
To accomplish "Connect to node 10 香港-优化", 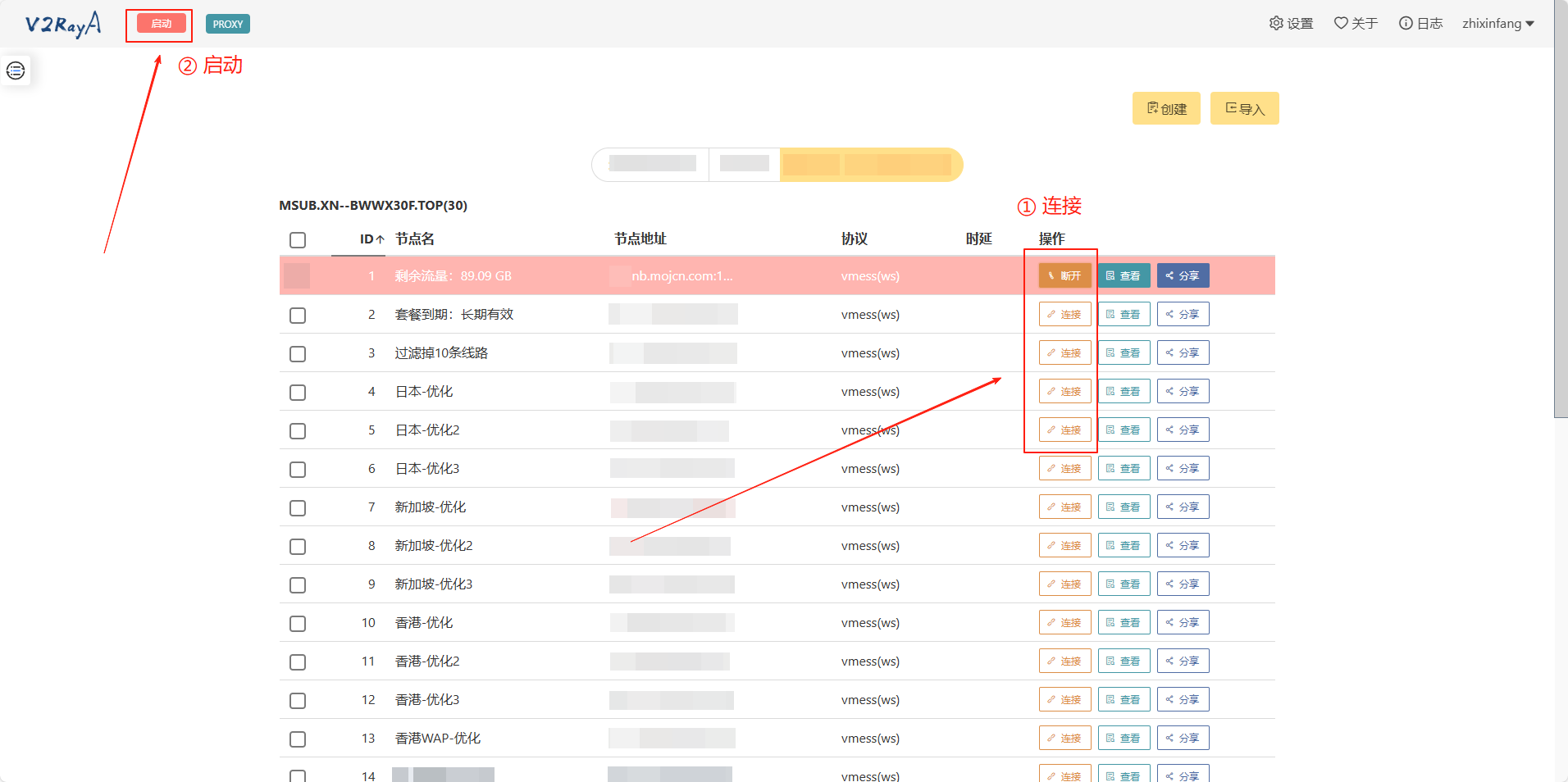I will coord(1064,623).
